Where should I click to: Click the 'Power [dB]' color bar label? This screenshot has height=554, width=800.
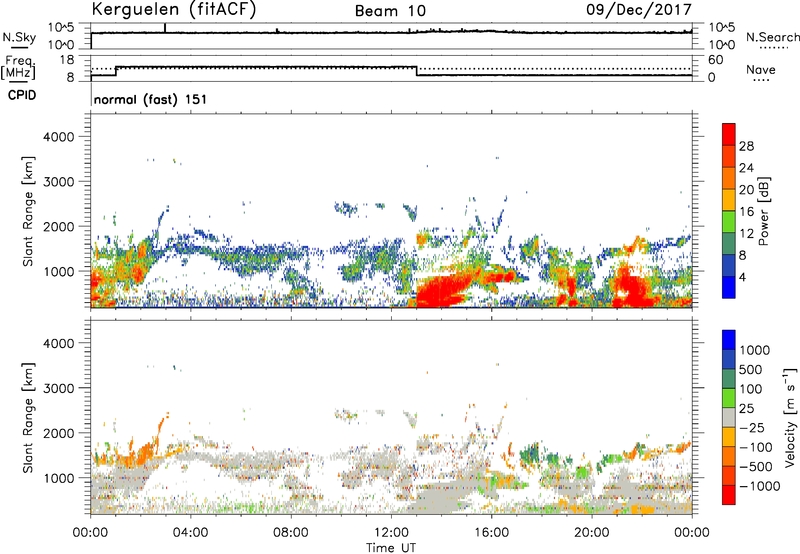point(763,211)
